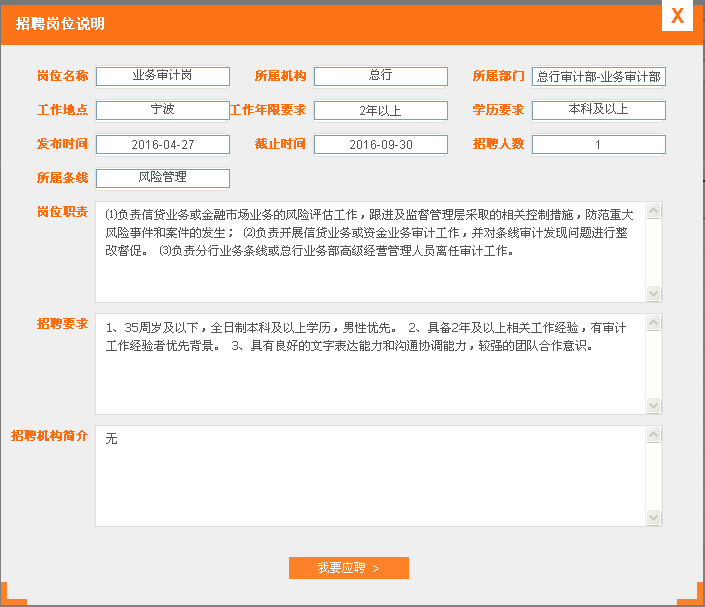Click the 学历要求 field showing 本科及以上
This screenshot has width=705, height=607.
click(598, 110)
